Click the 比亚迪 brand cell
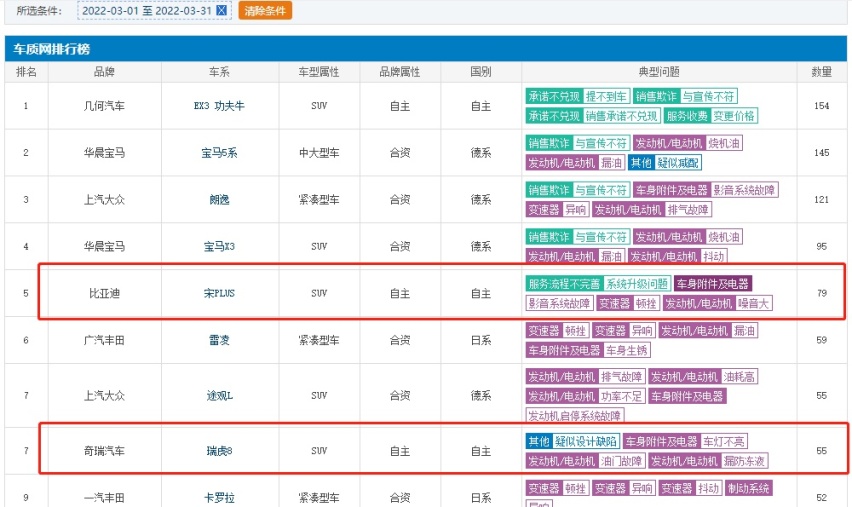Viewport: 852px width, 507px height. [104, 293]
